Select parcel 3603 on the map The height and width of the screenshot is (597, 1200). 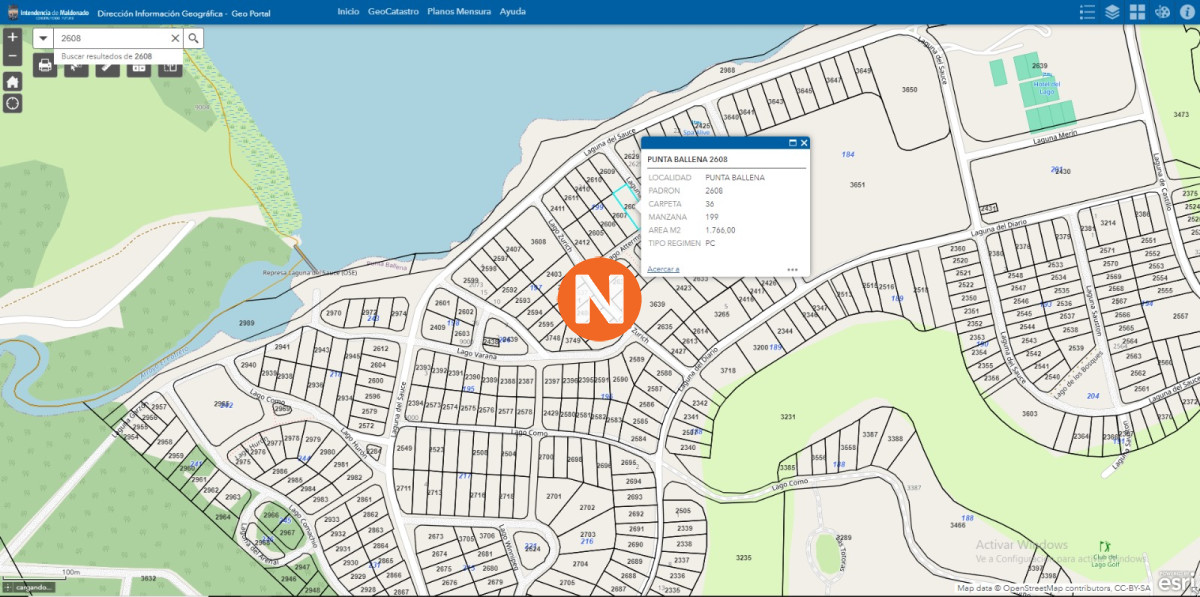tap(1029, 413)
